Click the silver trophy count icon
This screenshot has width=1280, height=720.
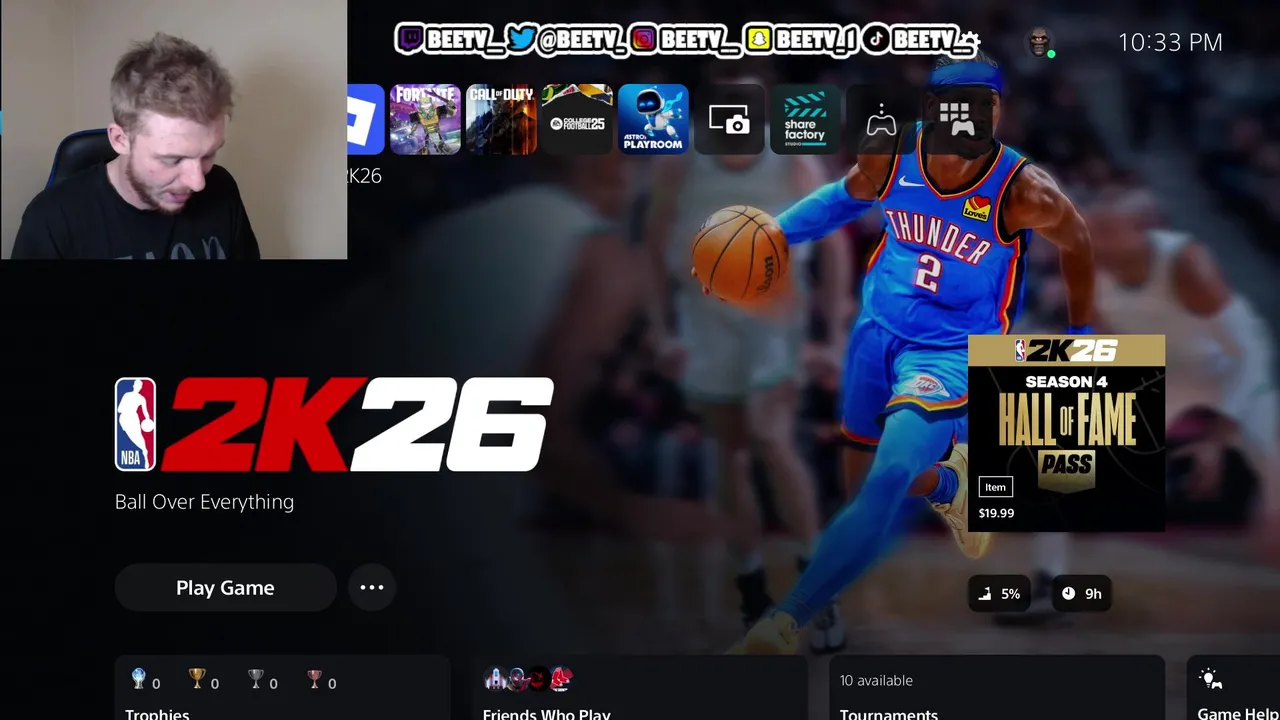pyautogui.click(x=256, y=680)
